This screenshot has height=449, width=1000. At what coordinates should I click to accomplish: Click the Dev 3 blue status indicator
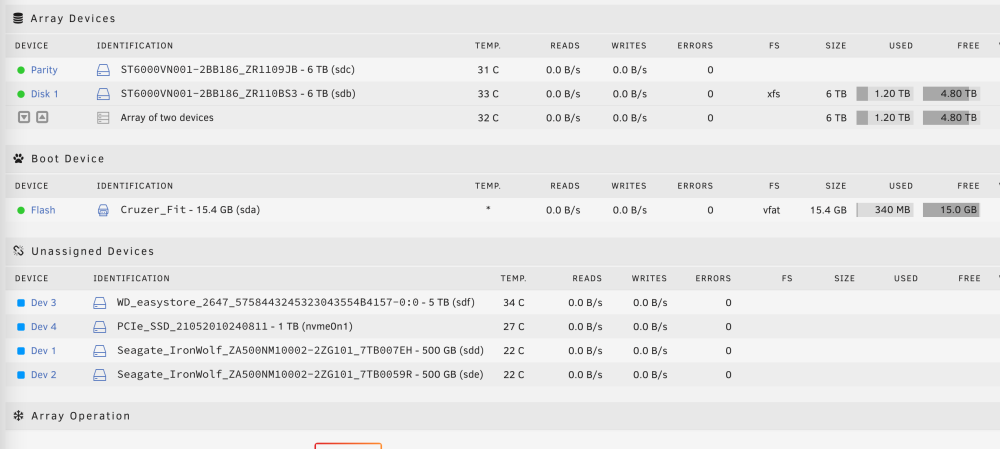click(x=21, y=303)
